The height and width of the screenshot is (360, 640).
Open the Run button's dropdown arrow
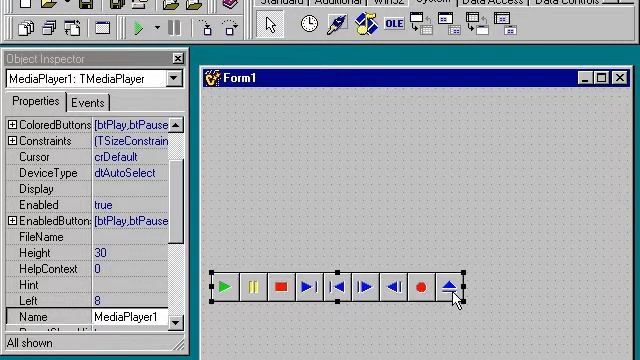click(x=157, y=28)
